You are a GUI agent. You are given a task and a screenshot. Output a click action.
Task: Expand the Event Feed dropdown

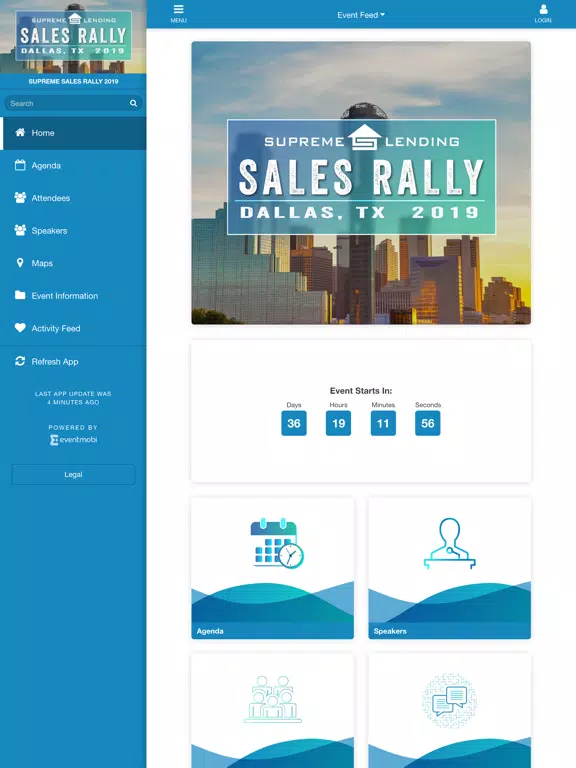coord(361,15)
